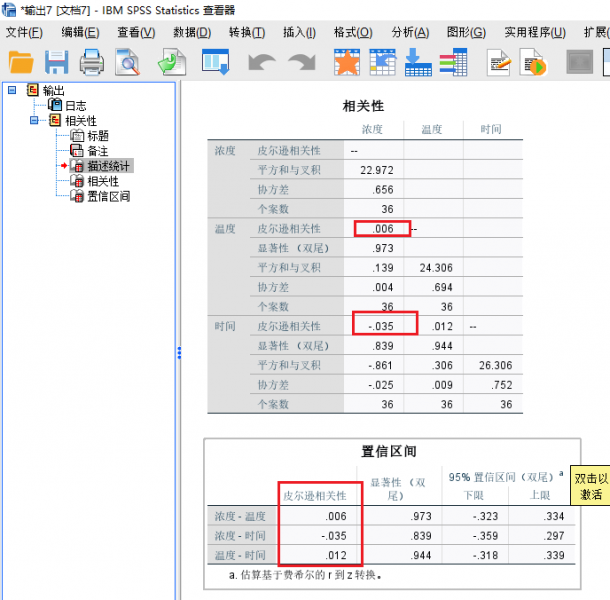
Task: Select 日志 in the outline tree
Action: click(x=76, y=105)
